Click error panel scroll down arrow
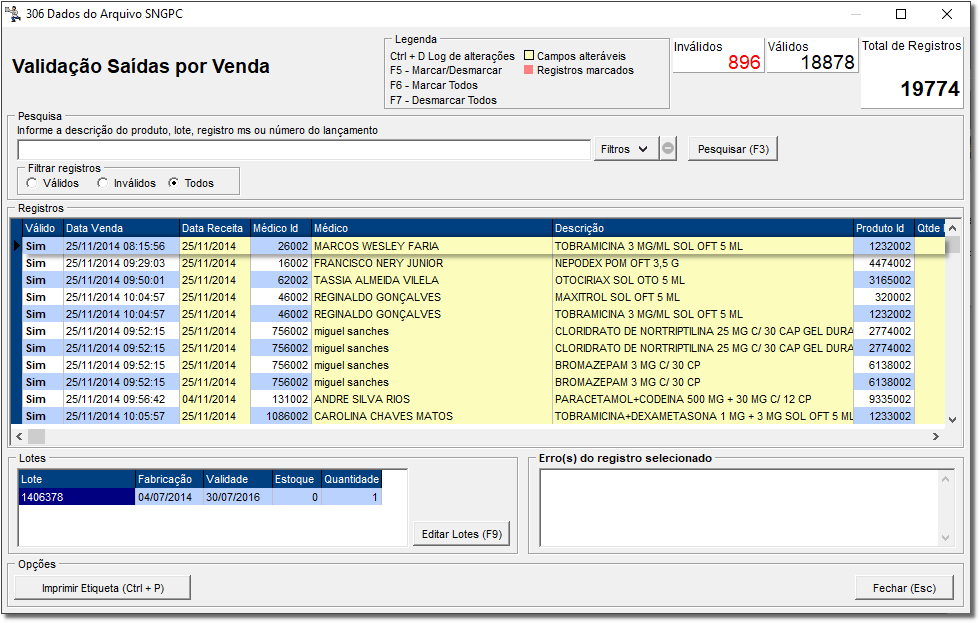Screen dimensions: 980x623 pos(946,538)
